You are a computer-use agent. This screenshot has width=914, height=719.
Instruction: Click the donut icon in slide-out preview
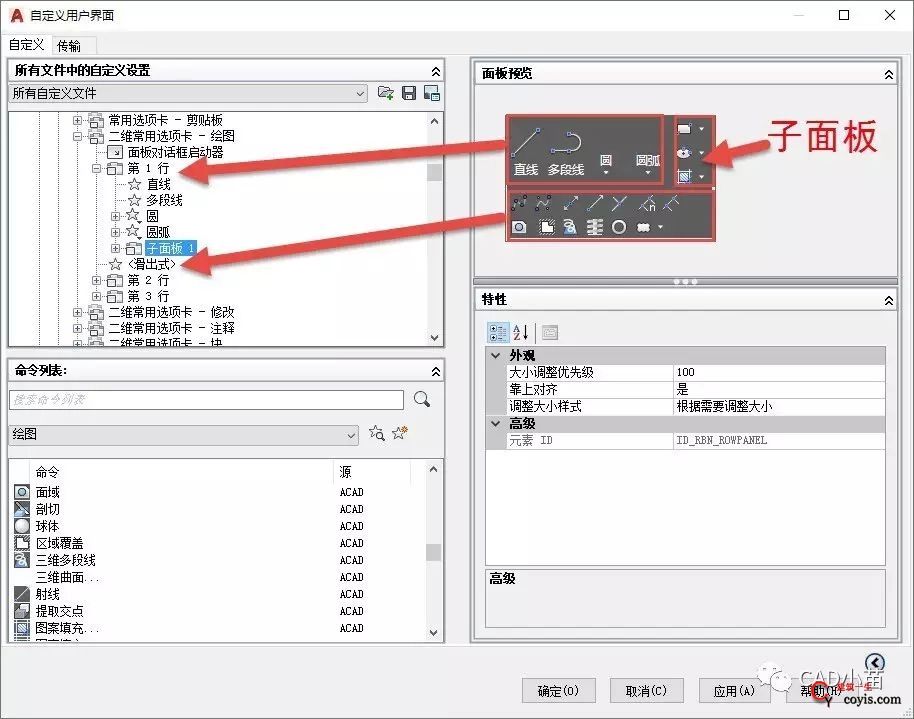coord(619,227)
